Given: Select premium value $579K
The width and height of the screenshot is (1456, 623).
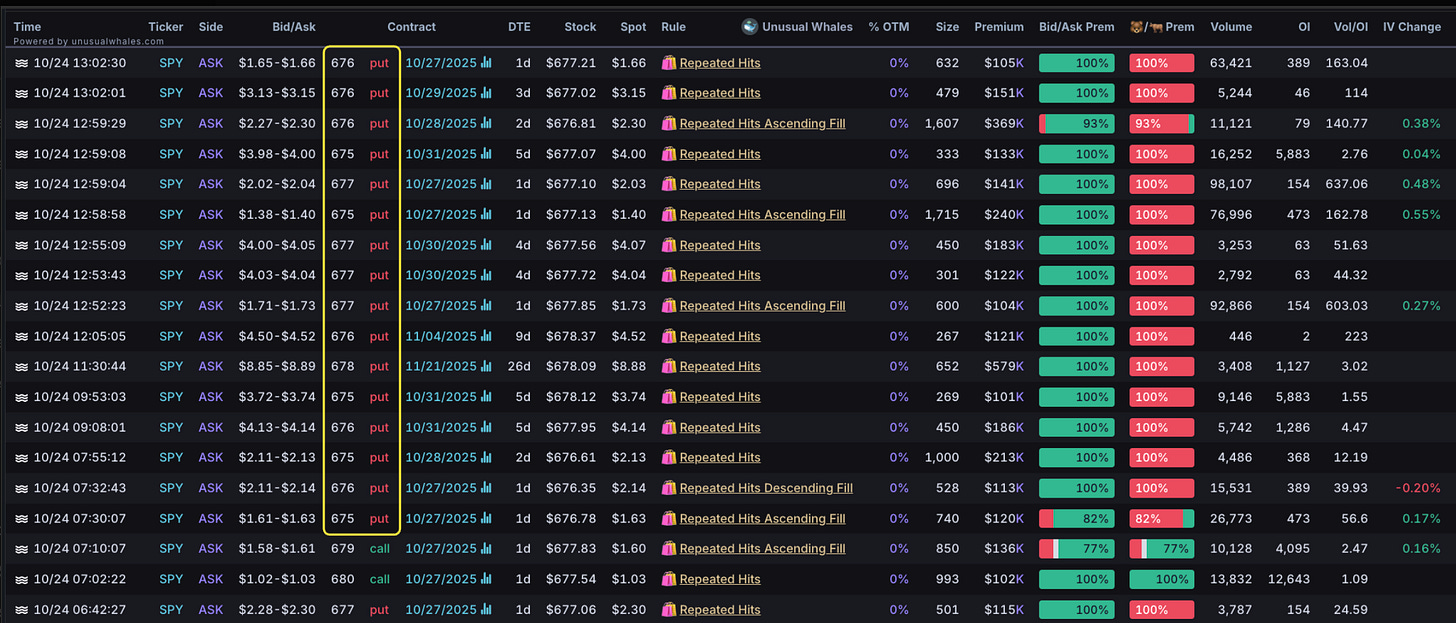Looking at the screenshot, I should (x=1004, y=367).
